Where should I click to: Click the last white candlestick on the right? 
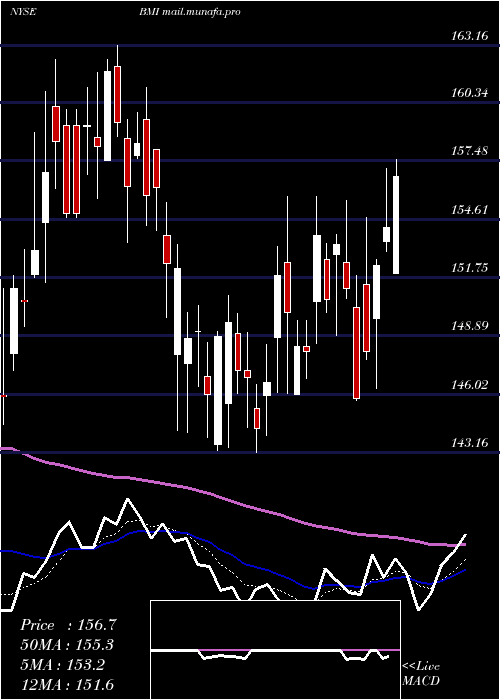[396, 225]
